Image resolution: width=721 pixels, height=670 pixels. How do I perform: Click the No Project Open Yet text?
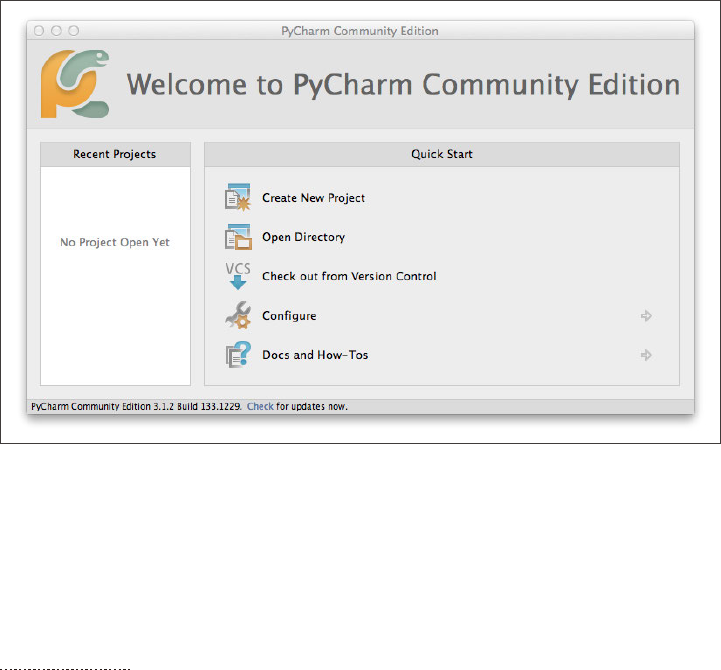115,242
